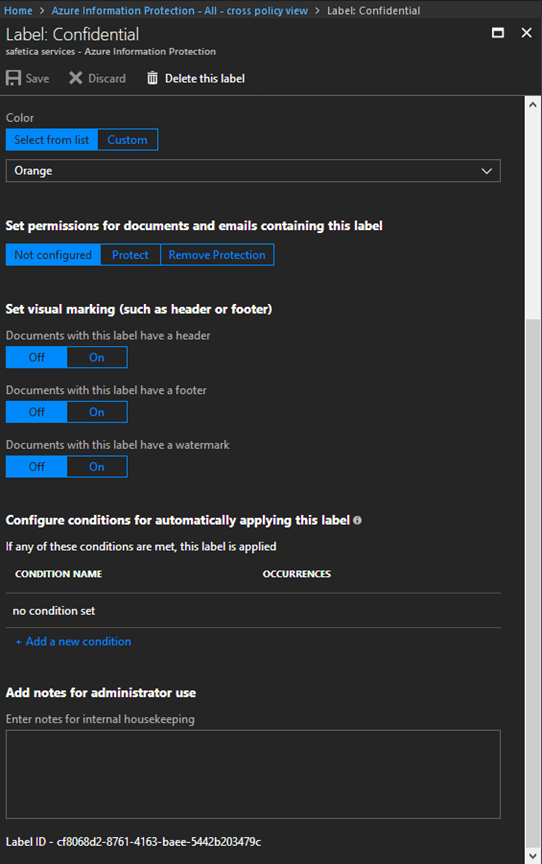Turn On the document watermark
Screen dimensions: 542x864
pyautogui.click(x=97, y=467)
